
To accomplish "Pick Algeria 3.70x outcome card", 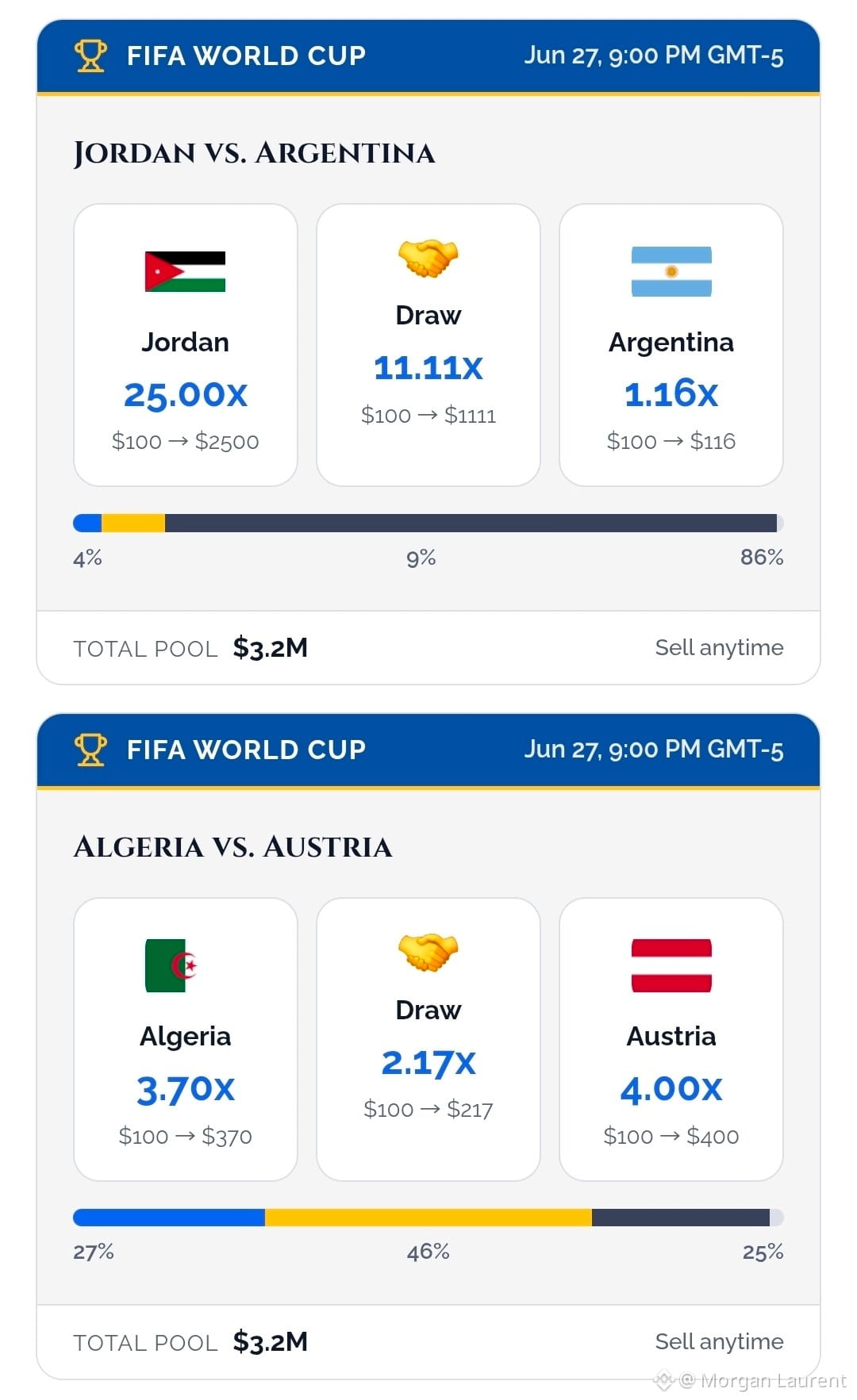I will click(x=186, y=1039).
